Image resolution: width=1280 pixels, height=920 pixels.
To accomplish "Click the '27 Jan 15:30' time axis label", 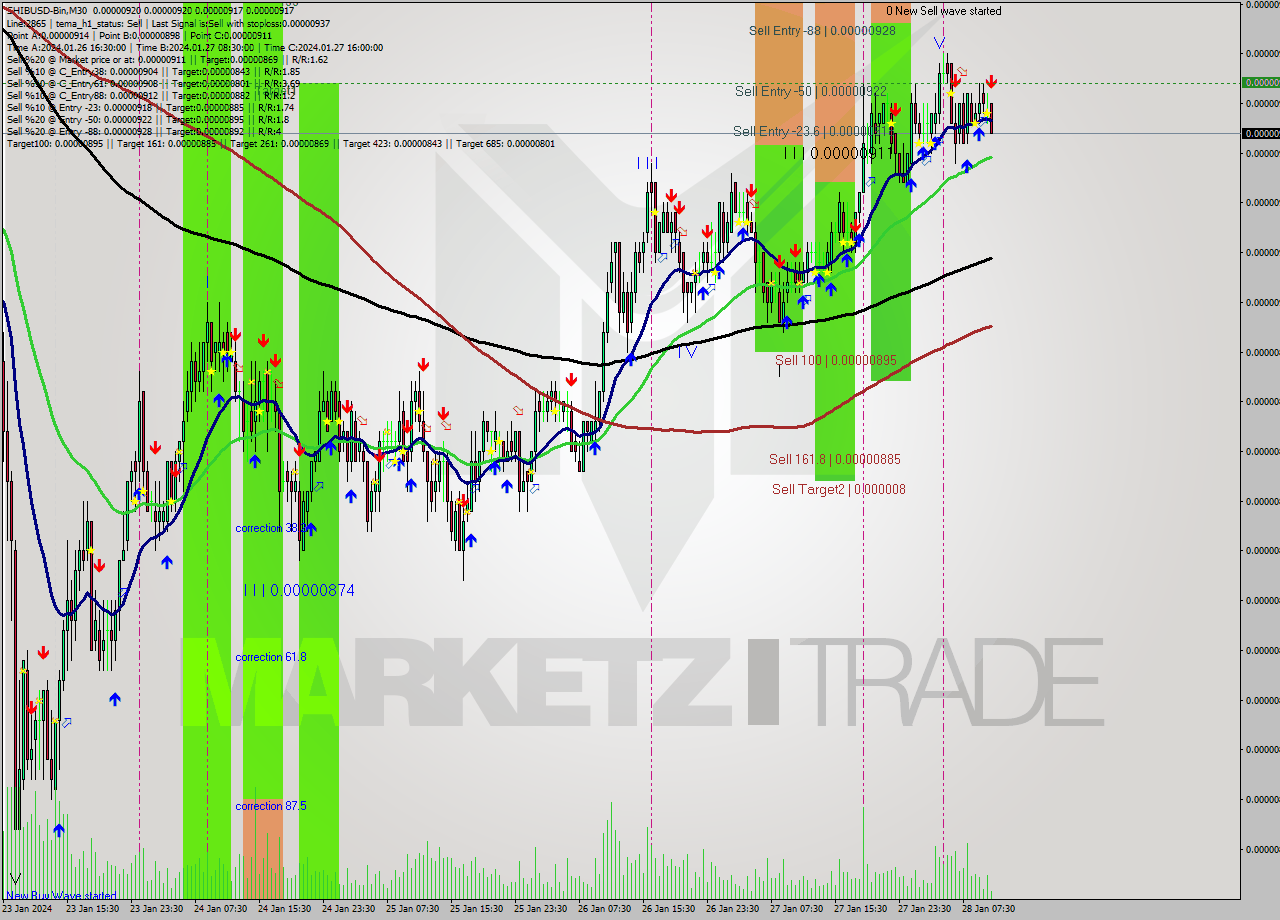I will (x=860, y=909).
